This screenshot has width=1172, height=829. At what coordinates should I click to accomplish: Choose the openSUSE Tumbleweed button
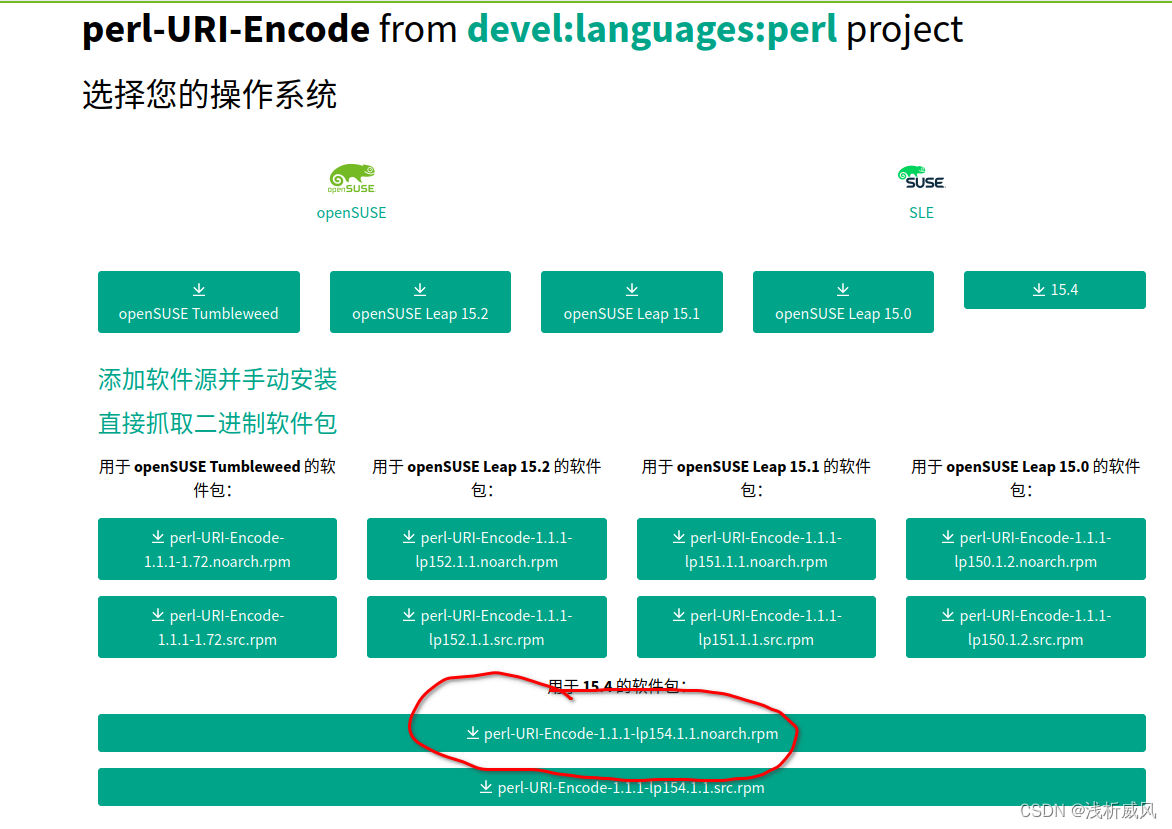(199, 302)
